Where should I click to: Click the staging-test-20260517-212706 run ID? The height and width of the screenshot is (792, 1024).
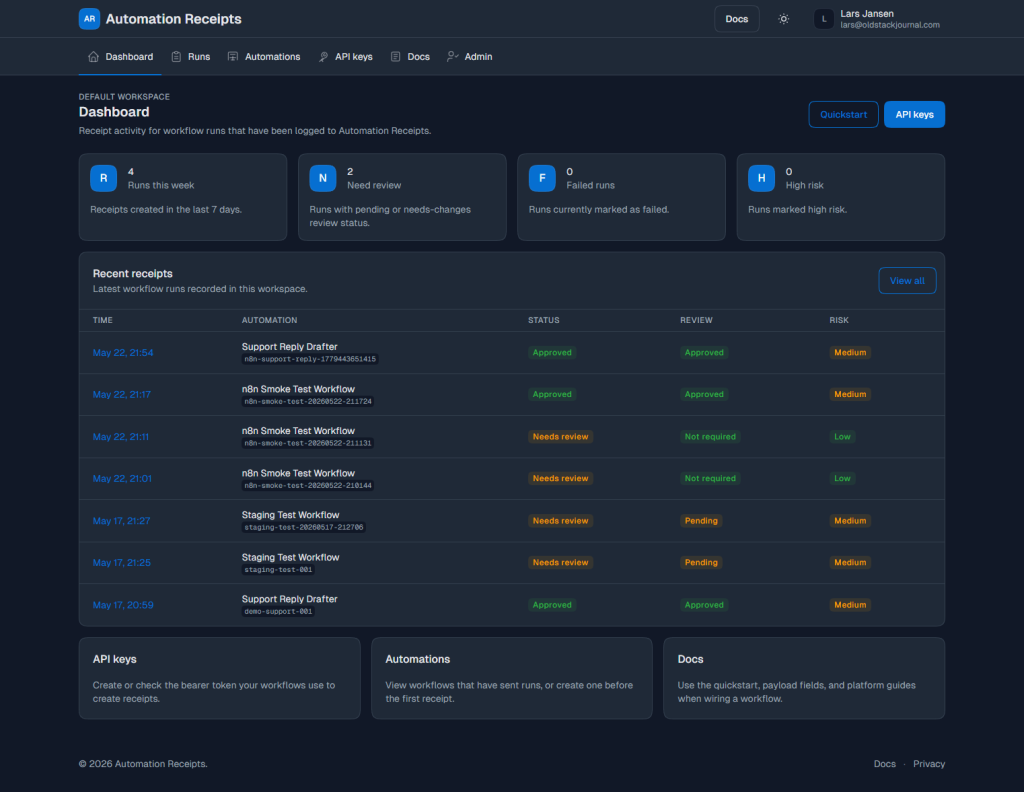click(x=304, y=528)
